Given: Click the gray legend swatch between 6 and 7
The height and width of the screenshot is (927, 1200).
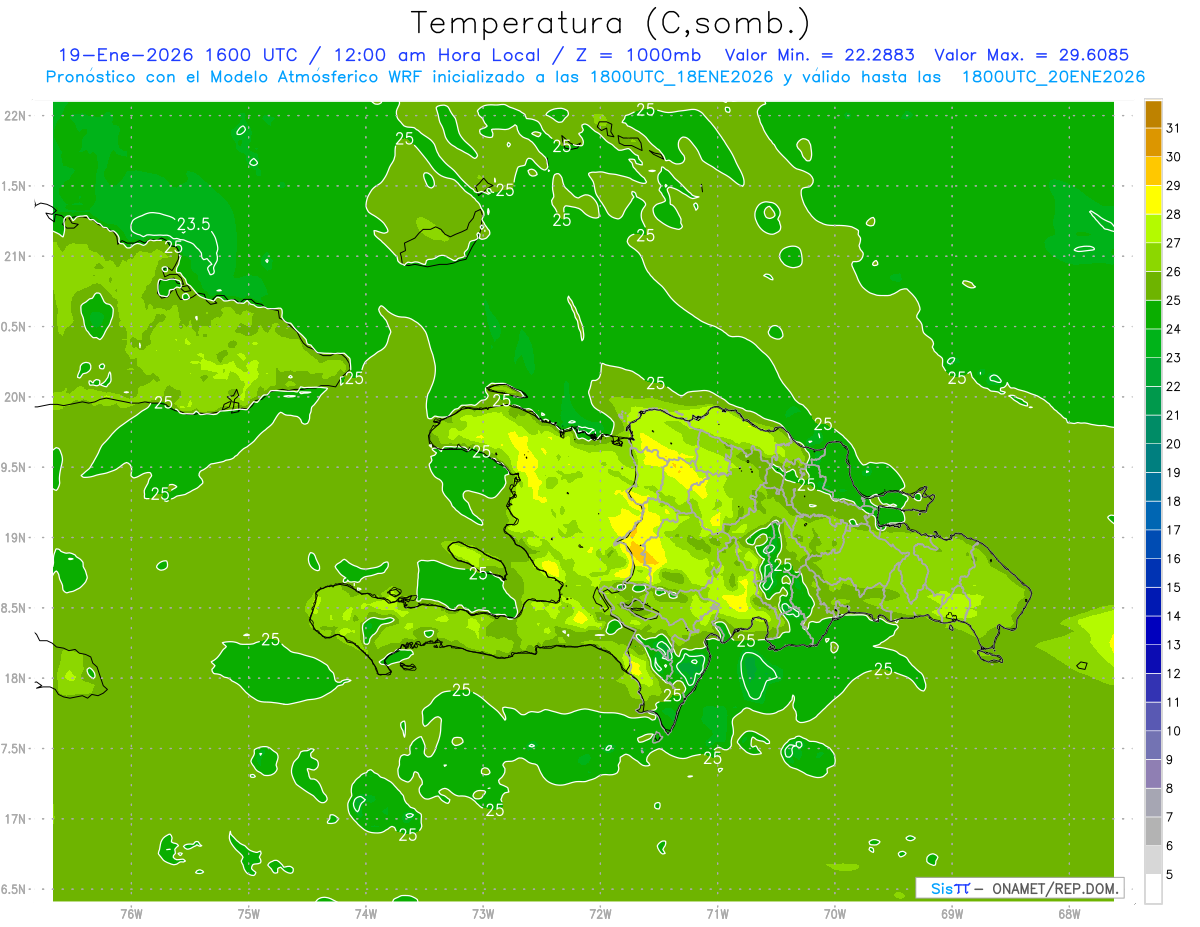Looking at the screenshot, I should (1153, 832).
